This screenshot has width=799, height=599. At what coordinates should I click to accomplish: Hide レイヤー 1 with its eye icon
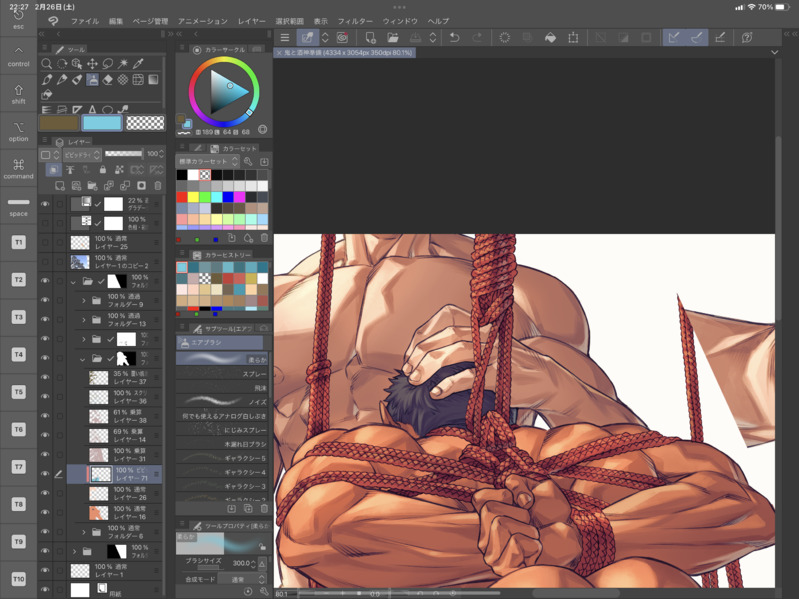point(45,570)
